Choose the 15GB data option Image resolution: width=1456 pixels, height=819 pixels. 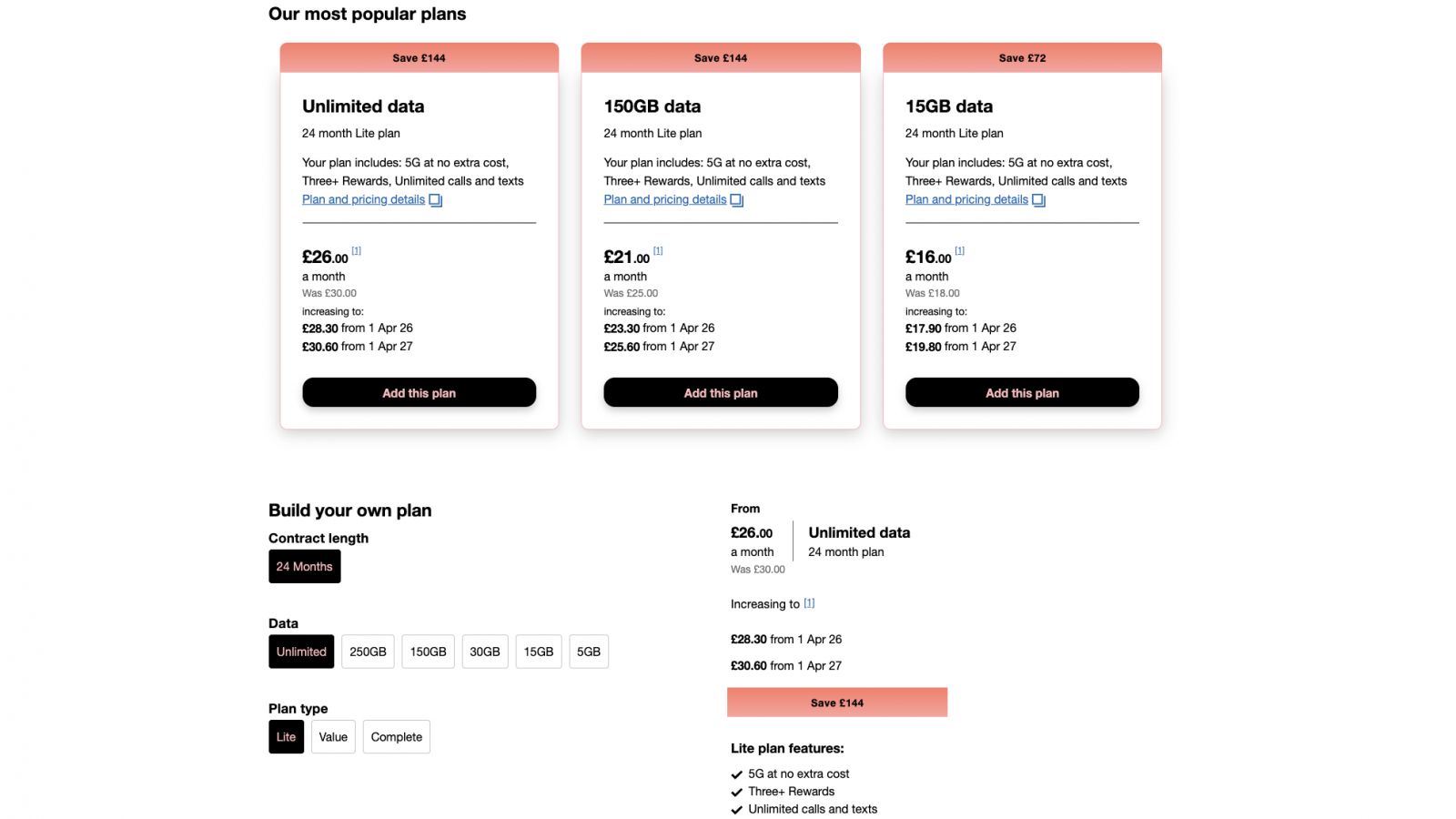point(539,652)
